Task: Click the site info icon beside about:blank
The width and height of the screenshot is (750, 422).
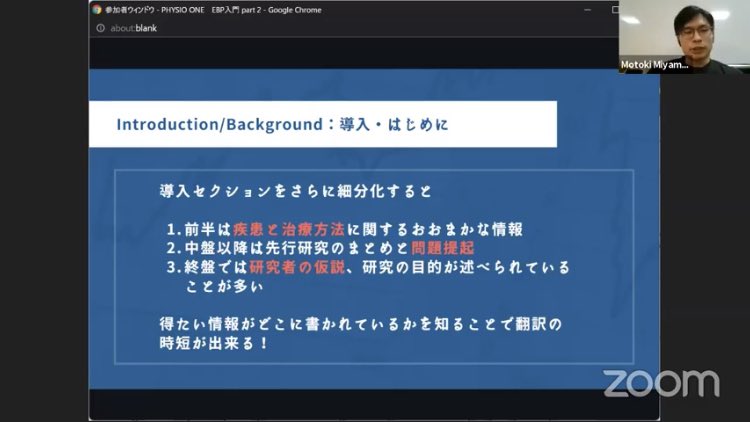Action: [x=100, y=28]
